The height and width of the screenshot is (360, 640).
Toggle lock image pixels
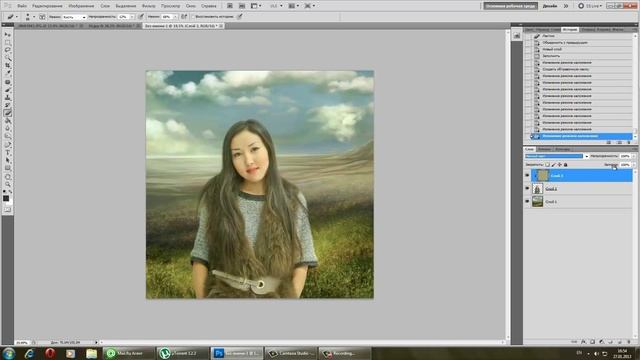[x=553, y=164]
